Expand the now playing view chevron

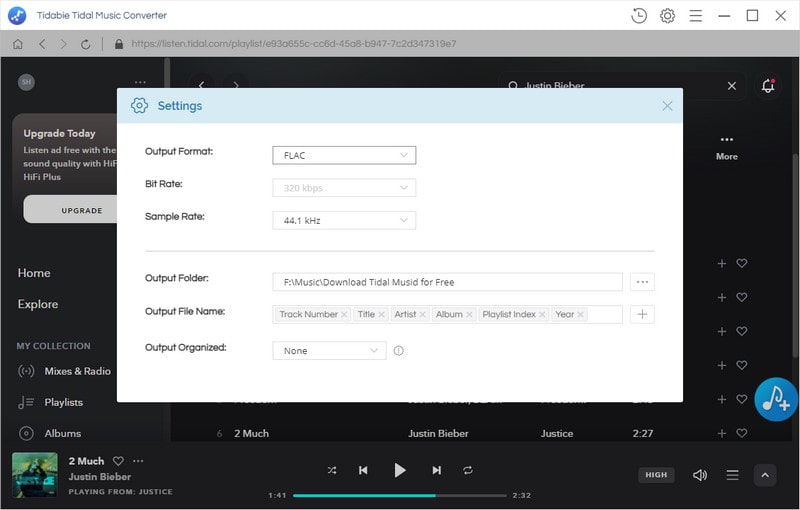point(765,475)
